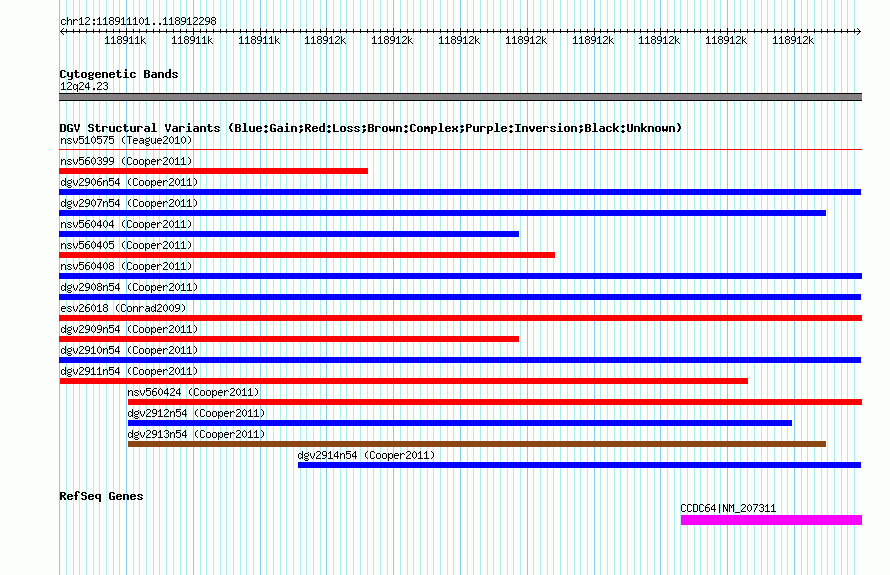
Task: Open dgv2912n54 (Cooper2011) variant label
Action: point(196,413)
